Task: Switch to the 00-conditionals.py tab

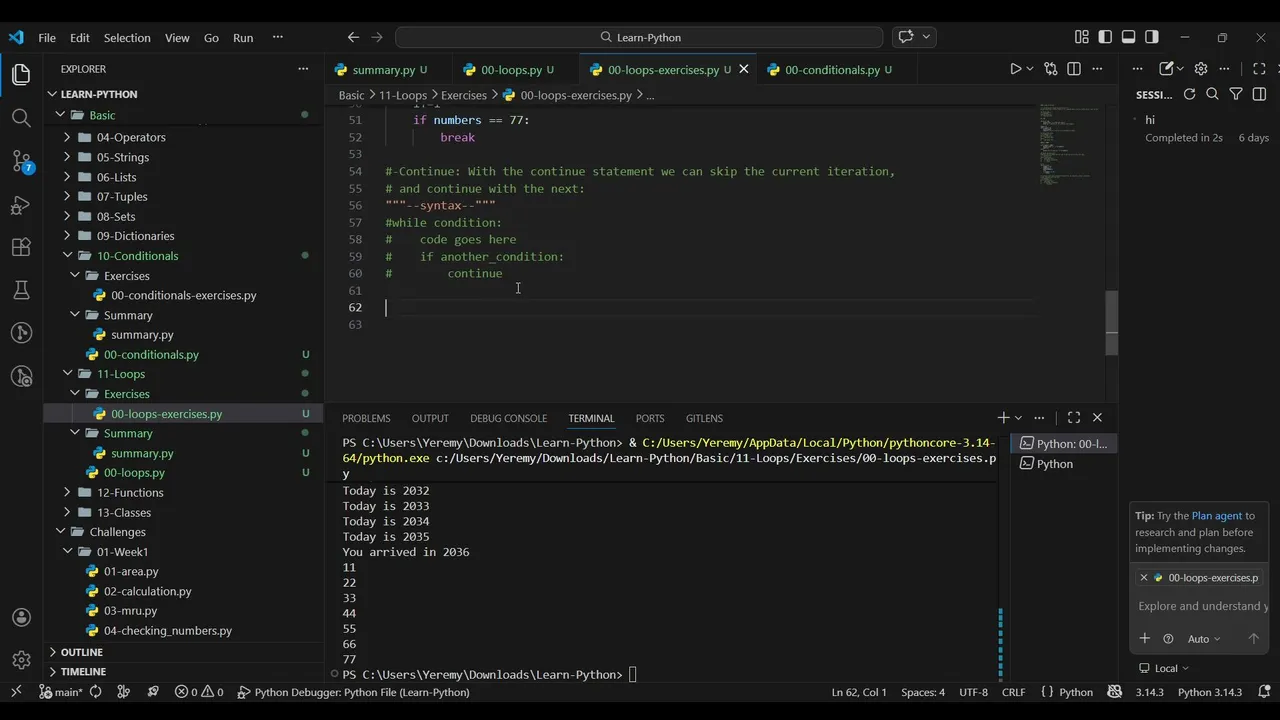Action: coord(831,70)
